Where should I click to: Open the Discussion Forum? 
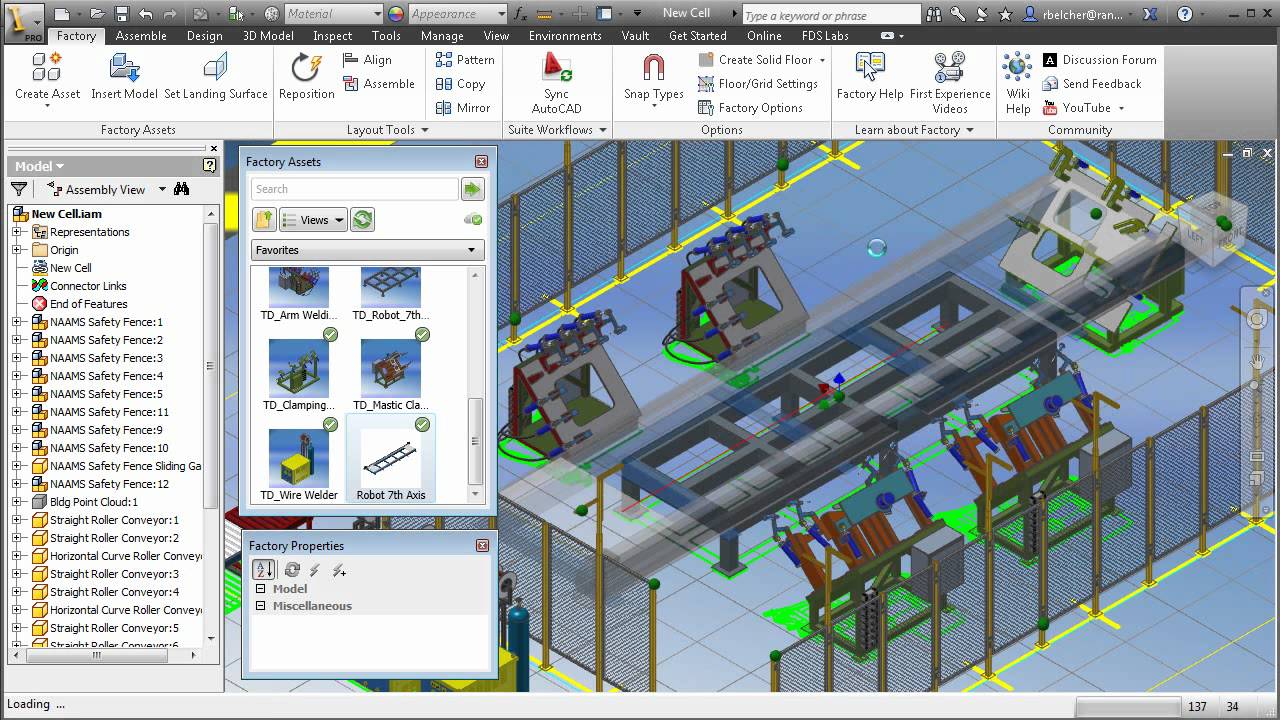pyautogui.click(x=1099, y=60)
